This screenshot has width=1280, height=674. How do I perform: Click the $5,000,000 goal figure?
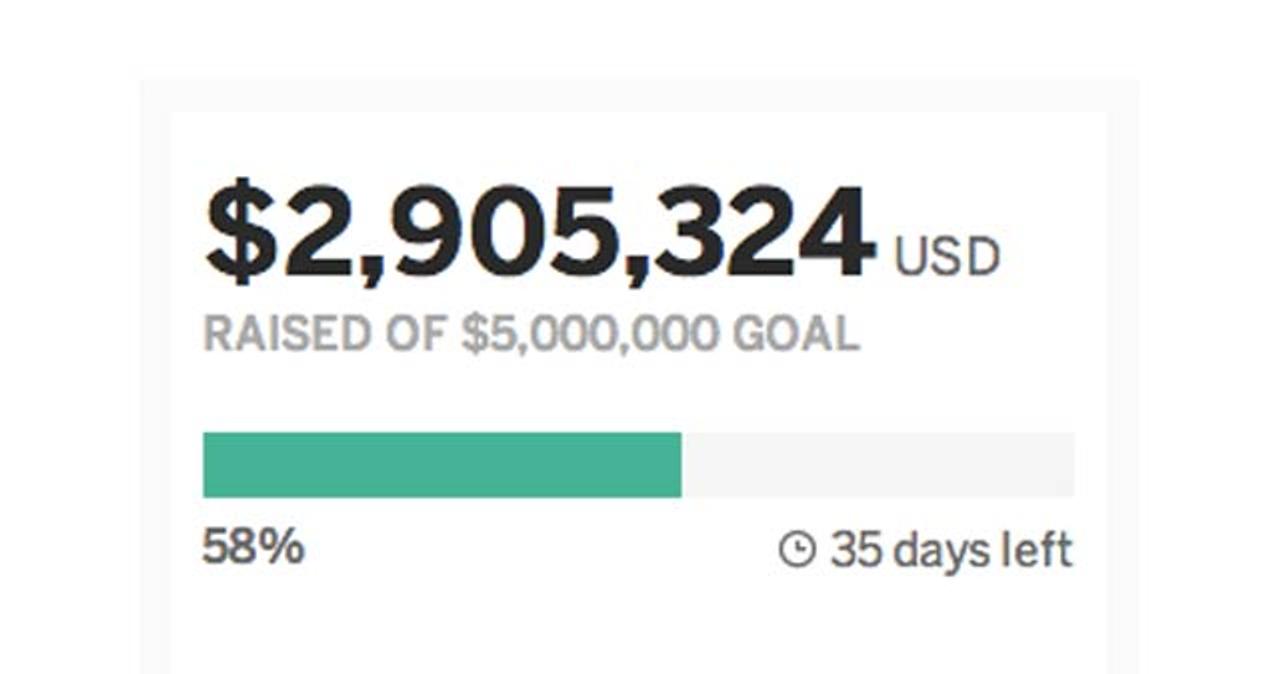(x=590, y=335)
